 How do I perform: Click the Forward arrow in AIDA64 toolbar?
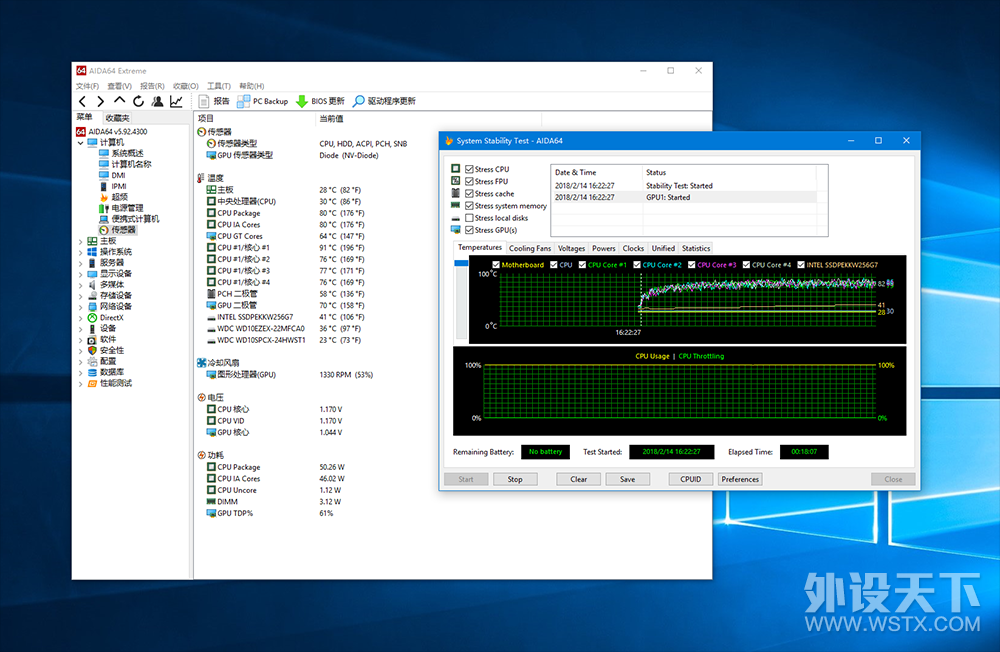[x=101, y=101]
